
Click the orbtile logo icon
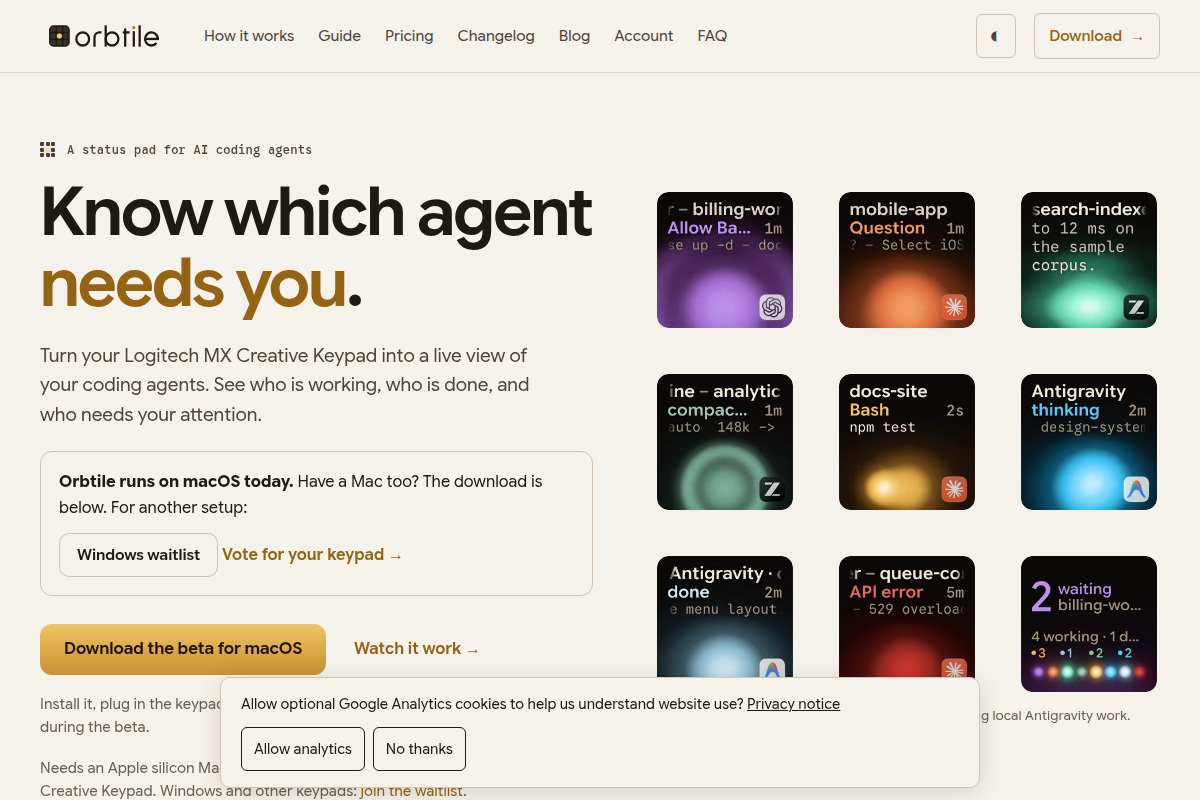[x=60, y=36]
